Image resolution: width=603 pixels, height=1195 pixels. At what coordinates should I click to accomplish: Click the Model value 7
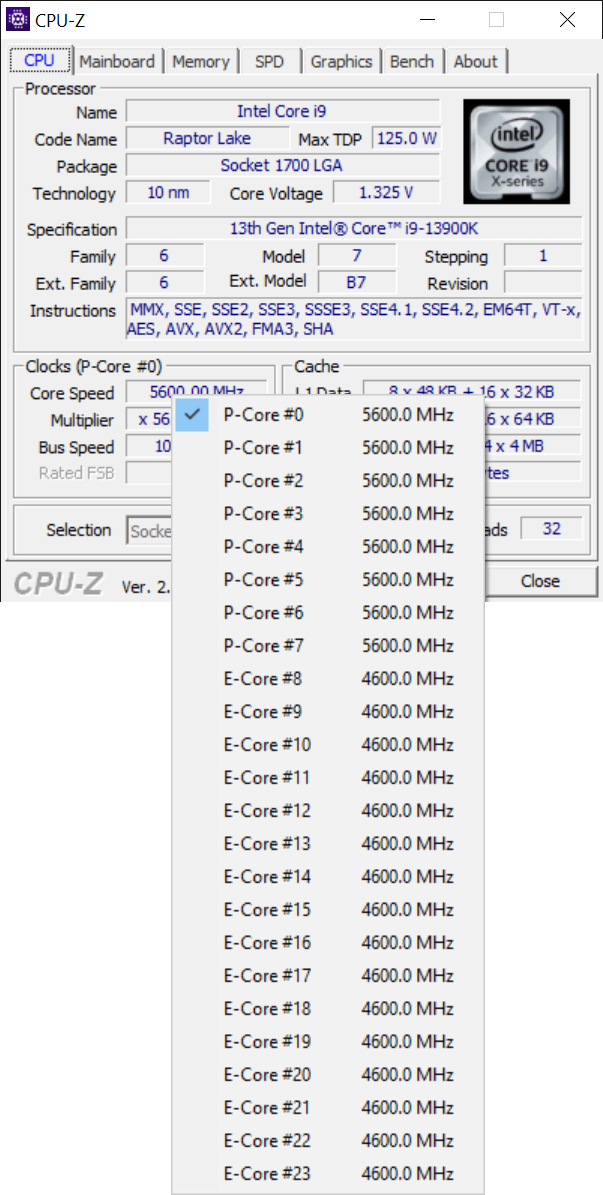tap(357, 255)
